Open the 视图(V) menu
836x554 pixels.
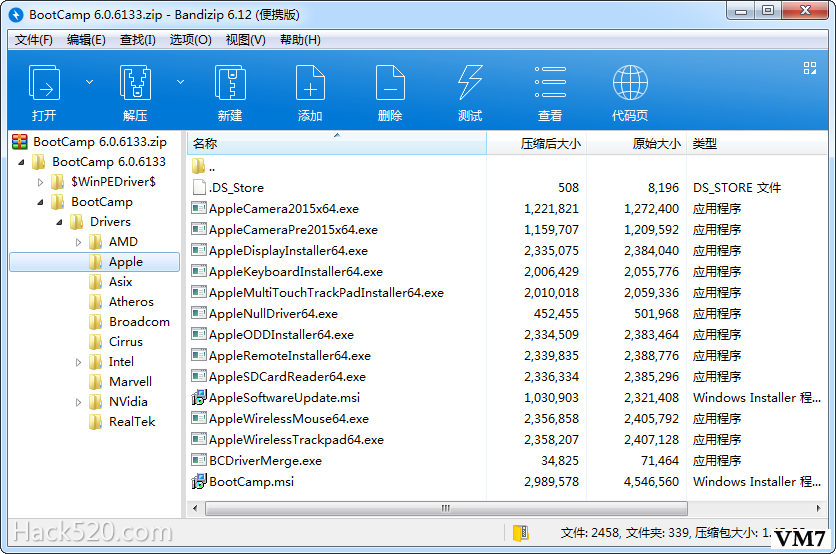click(x=245, y=40)
